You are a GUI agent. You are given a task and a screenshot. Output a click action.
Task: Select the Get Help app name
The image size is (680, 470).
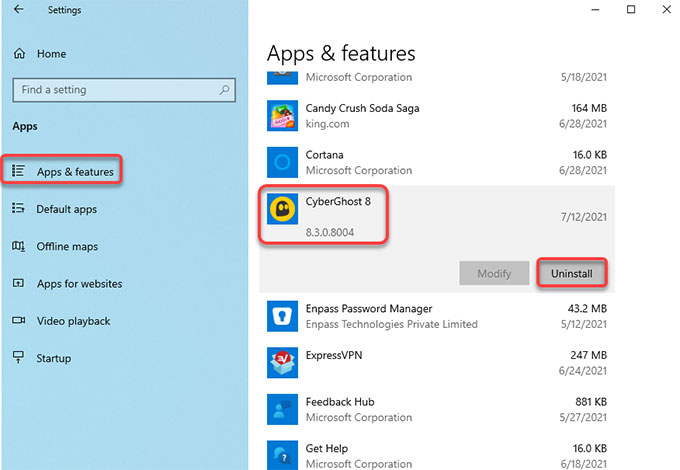[x=327, y=448]
